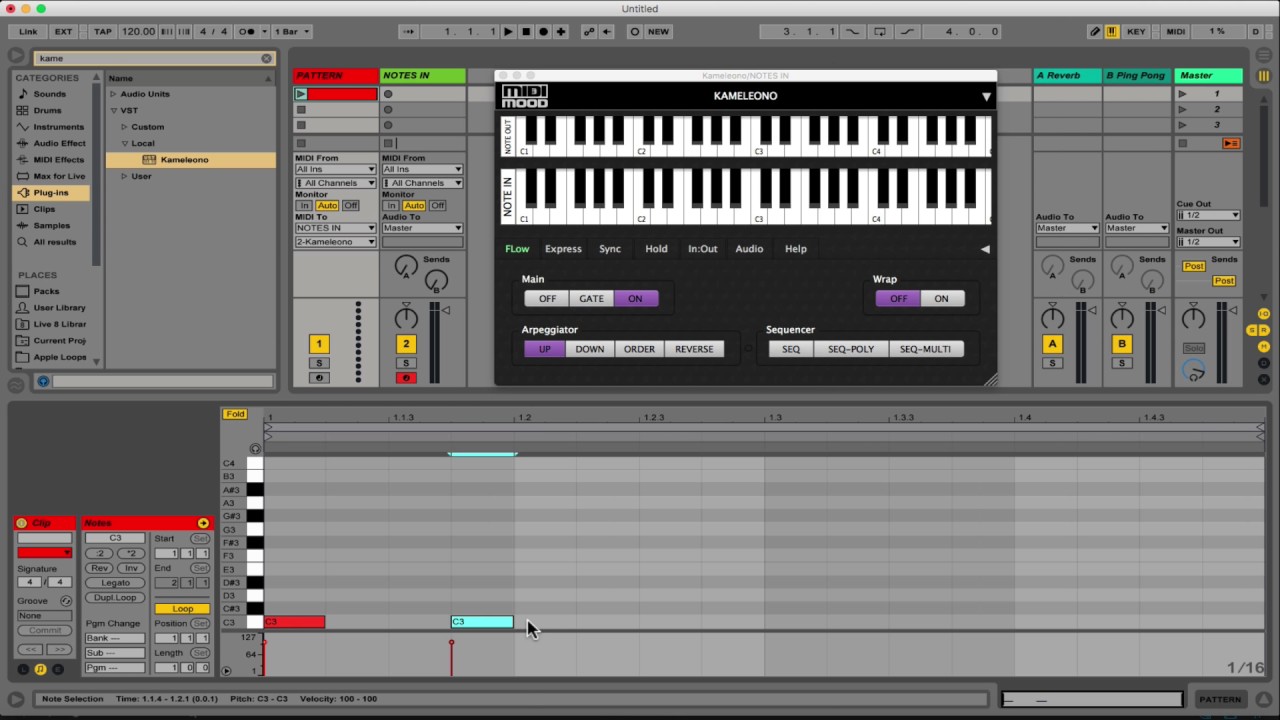Select DOWN arpeggiator mode
The height and width of the screenshot is (720, 1280).
click(x=590, y=349)
